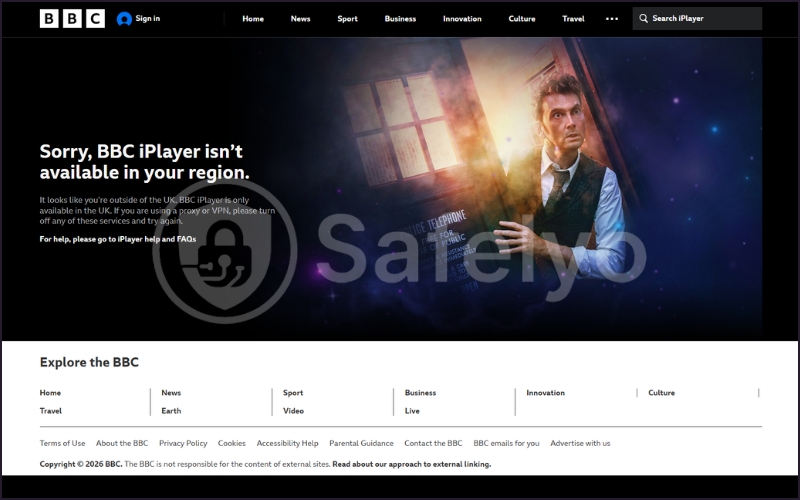Open News in top navigation
This screenshot has height=500, width=800.
pos(301,19)
